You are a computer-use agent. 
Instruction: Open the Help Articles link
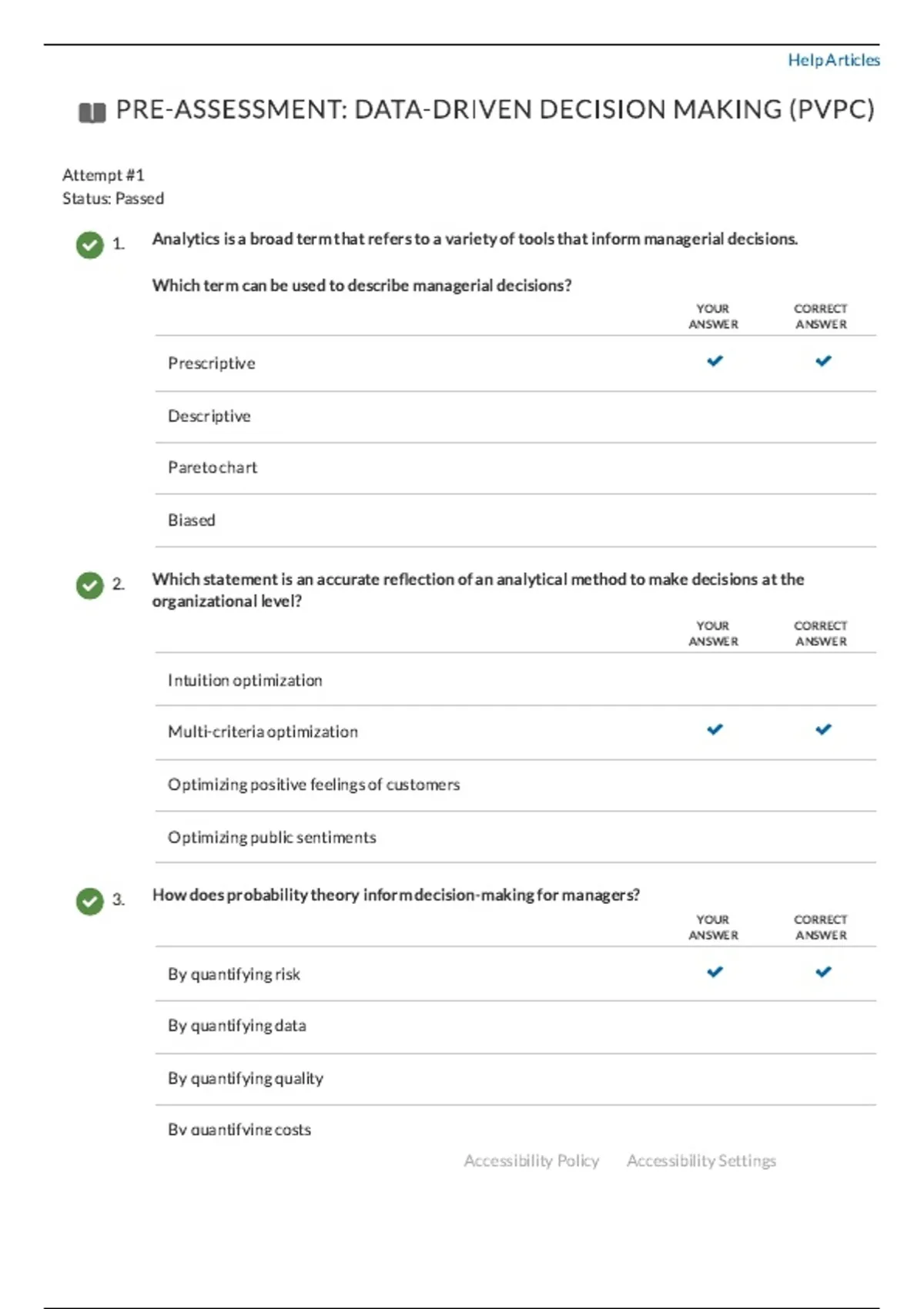[833, 60]
